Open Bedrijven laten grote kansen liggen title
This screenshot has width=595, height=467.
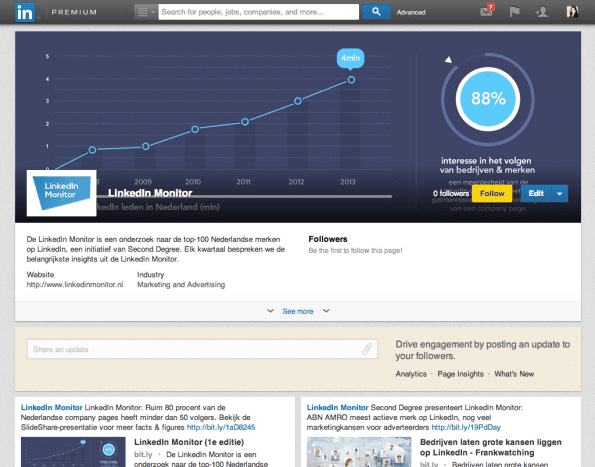click(491, 447)
